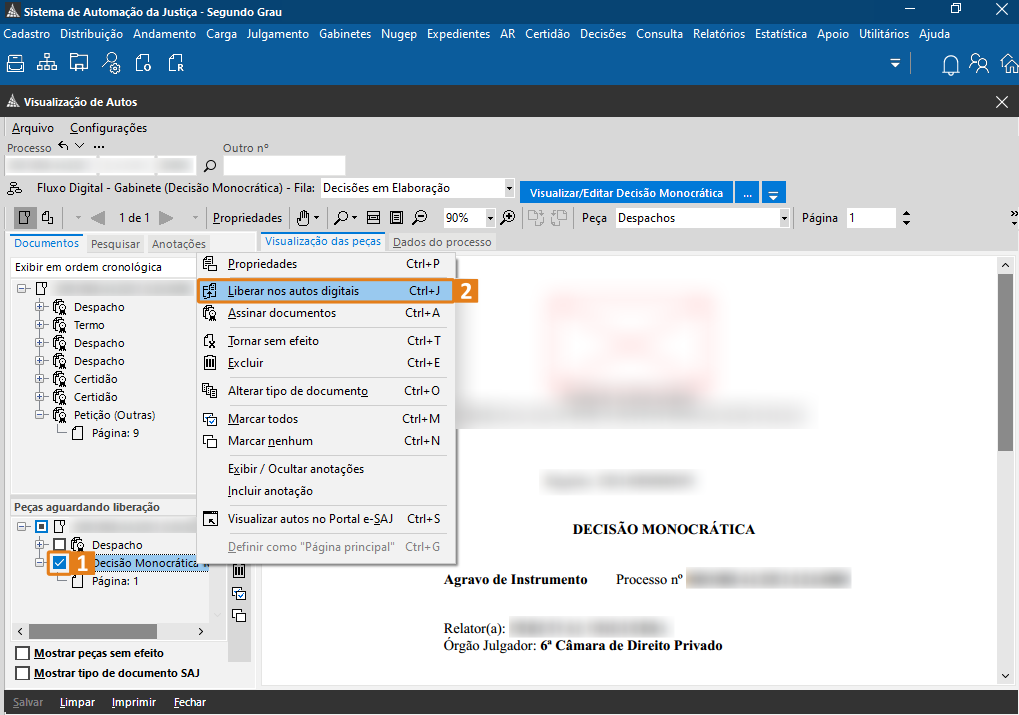Click the Fechar button
This screenshot has width=1019, height=715.
[x=189, y=702]
